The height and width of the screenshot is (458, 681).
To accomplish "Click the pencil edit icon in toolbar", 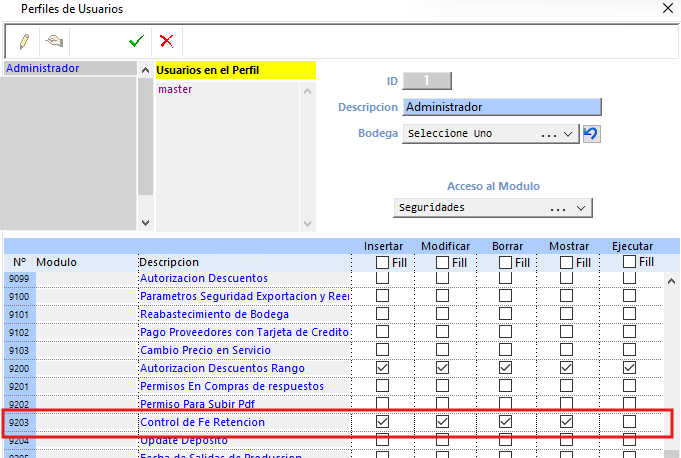I will pos(24,41).
